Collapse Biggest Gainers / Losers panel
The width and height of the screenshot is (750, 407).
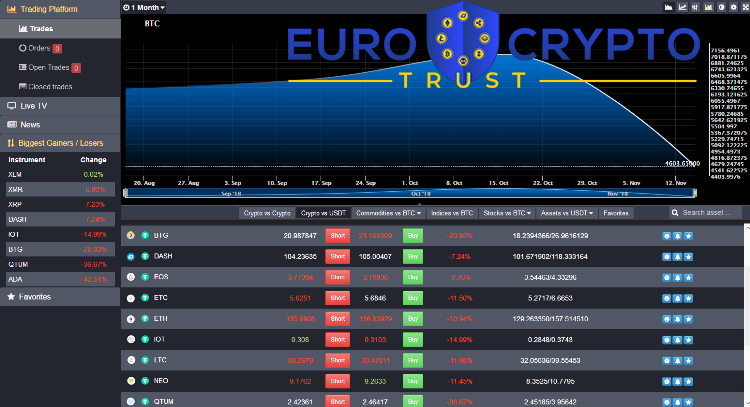point(60,143)
